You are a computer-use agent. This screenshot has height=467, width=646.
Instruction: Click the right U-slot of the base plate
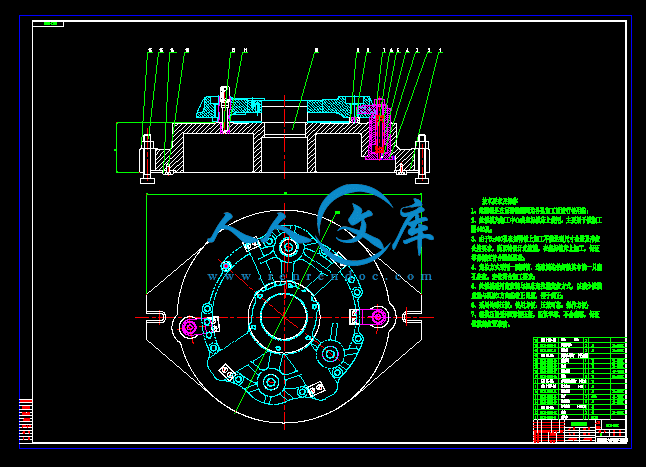click(410, 318)
